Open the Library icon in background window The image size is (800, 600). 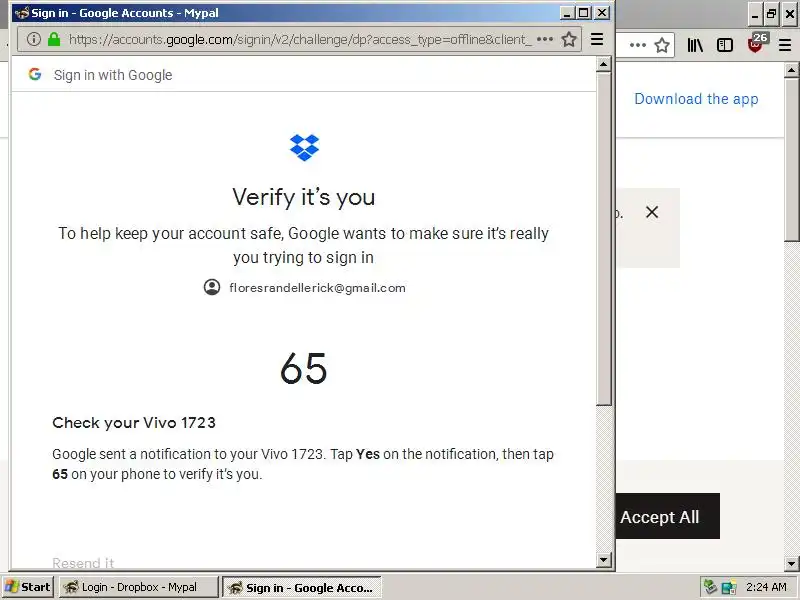[x=695, y=45]
